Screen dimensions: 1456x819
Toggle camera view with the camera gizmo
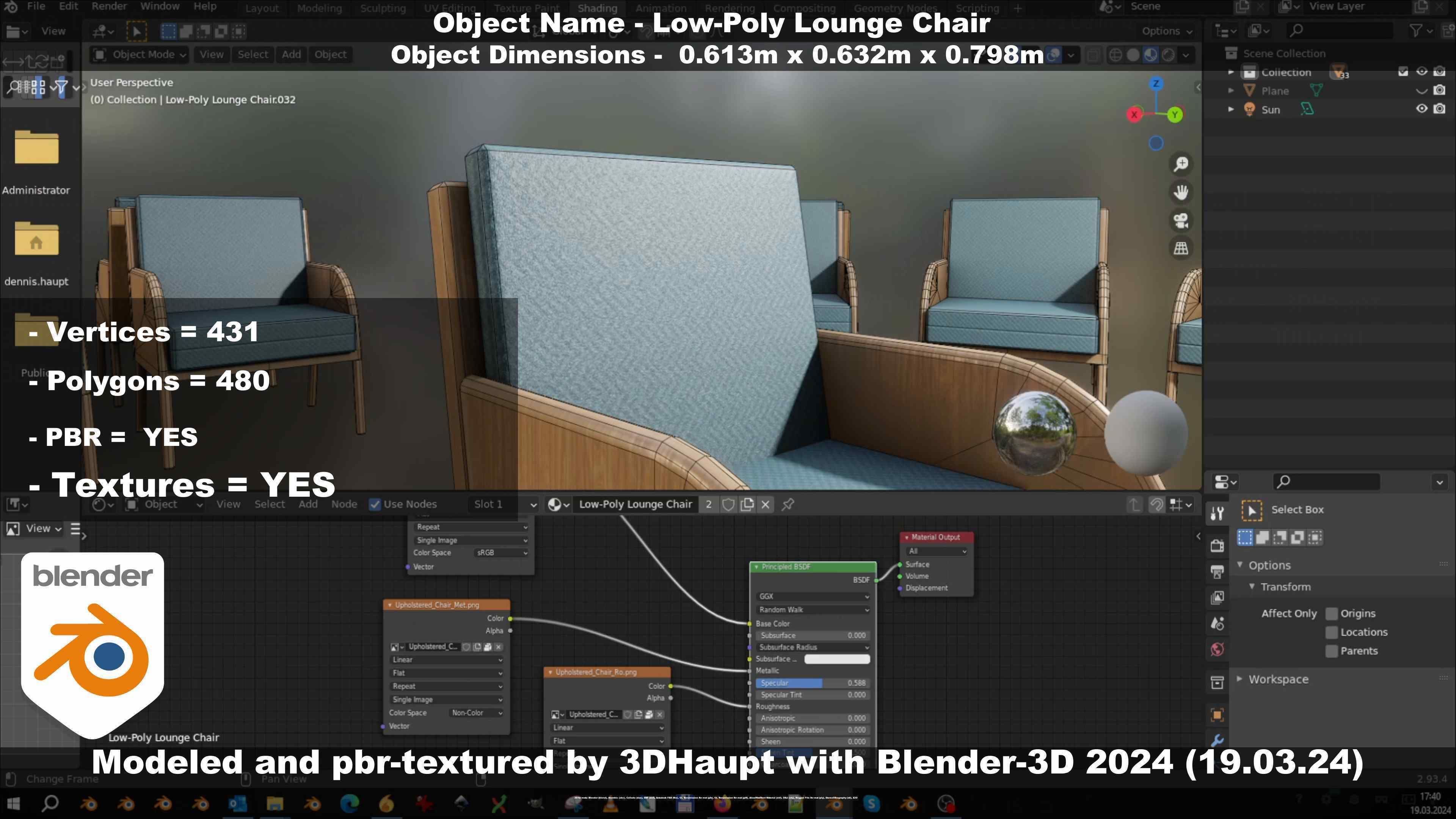tap(1181, 220)
